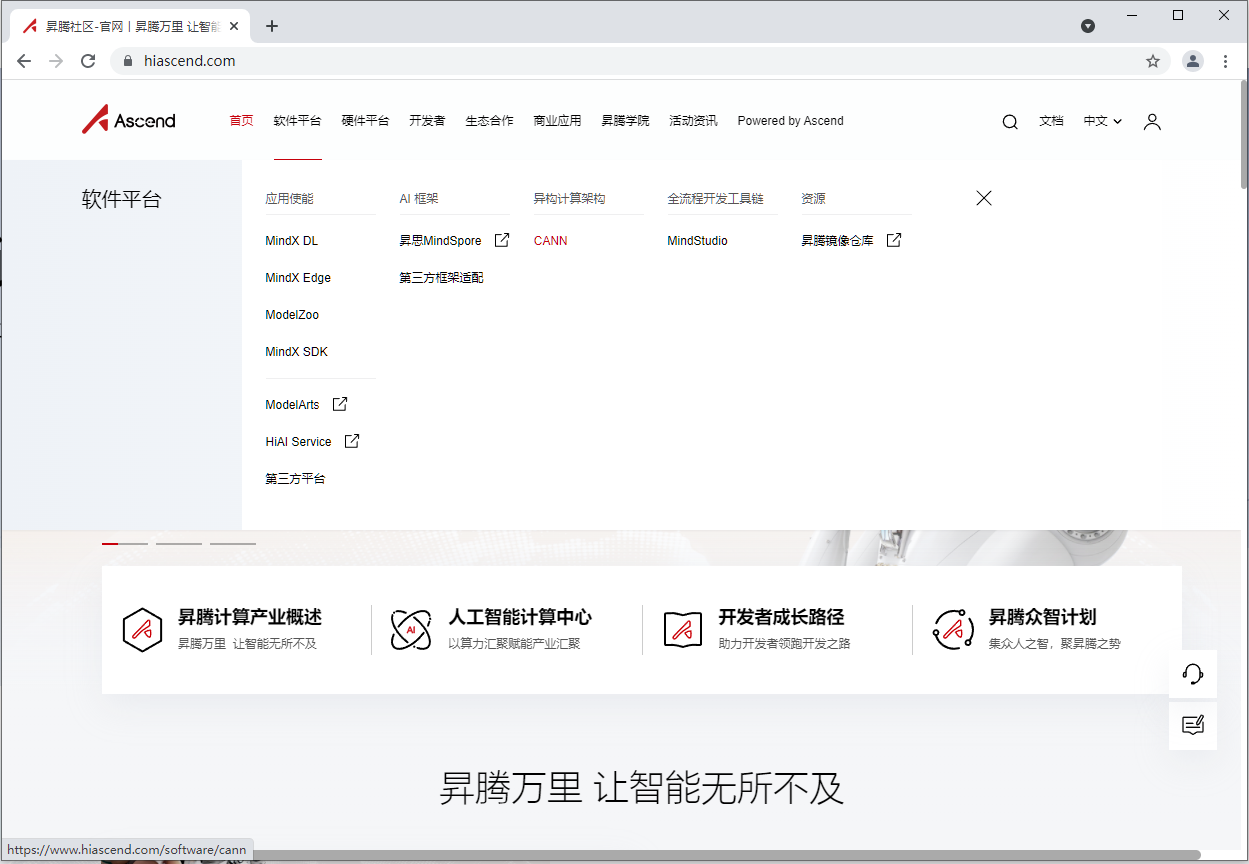Click the 昇腾计算产业概述 hexagon icon
Image resolution: width=1249 pixels, height=864 pixels.
click(x=142, y=630)
